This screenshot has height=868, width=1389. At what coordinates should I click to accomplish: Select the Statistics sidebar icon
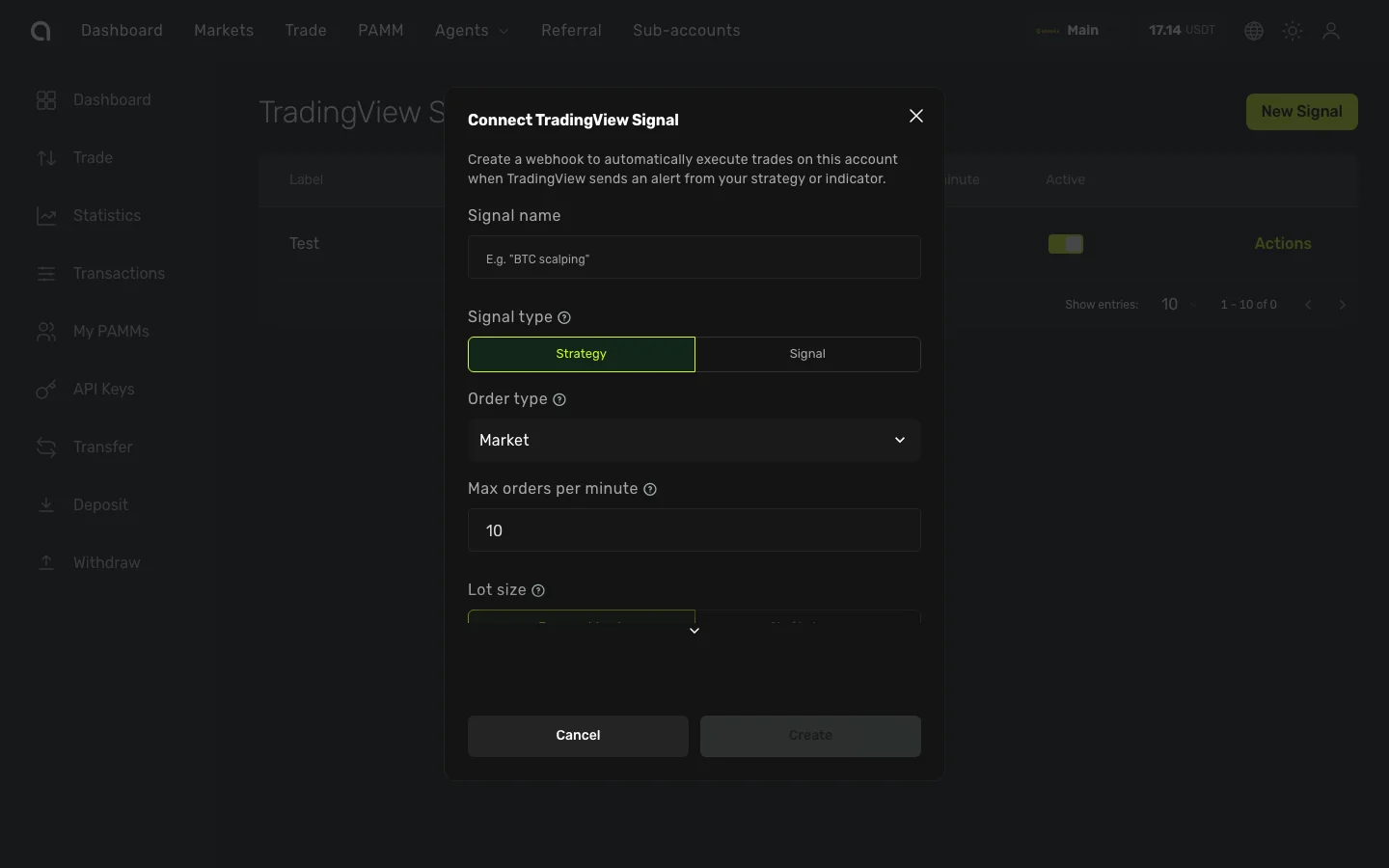(46, 216)
